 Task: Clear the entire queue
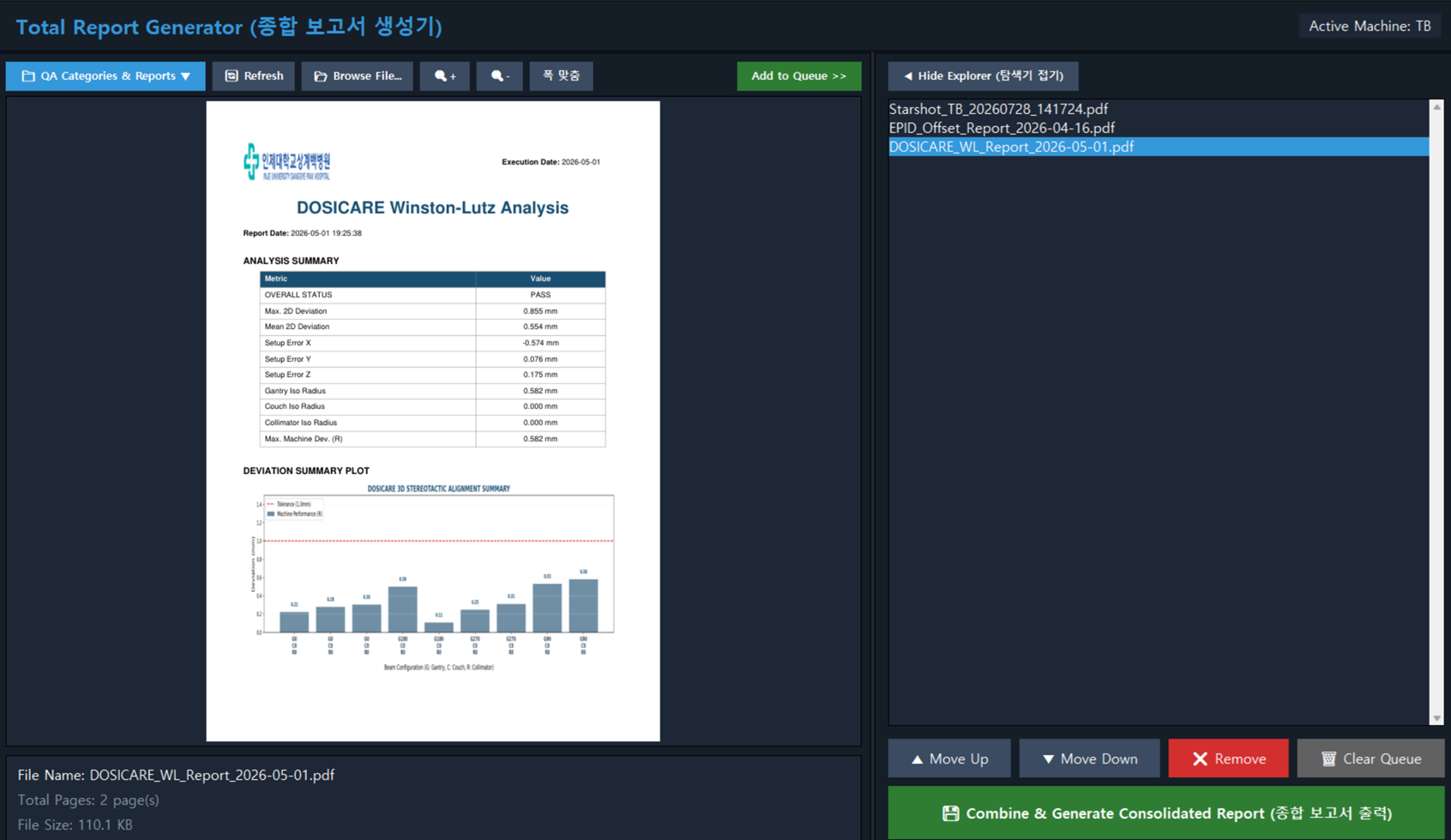point(1370,759)
